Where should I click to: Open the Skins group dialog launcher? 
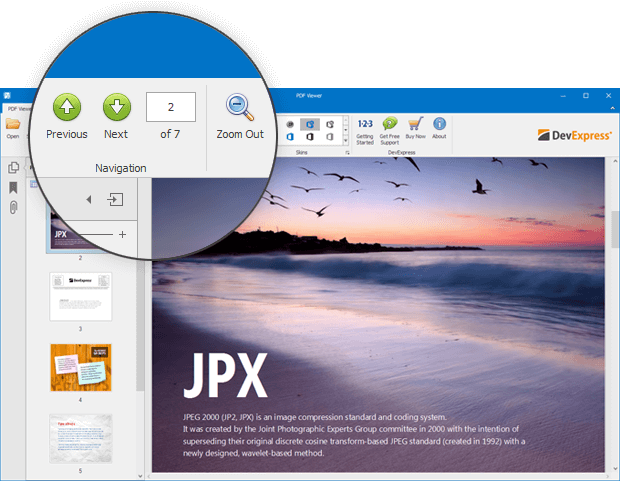click(x=348, y=153)
